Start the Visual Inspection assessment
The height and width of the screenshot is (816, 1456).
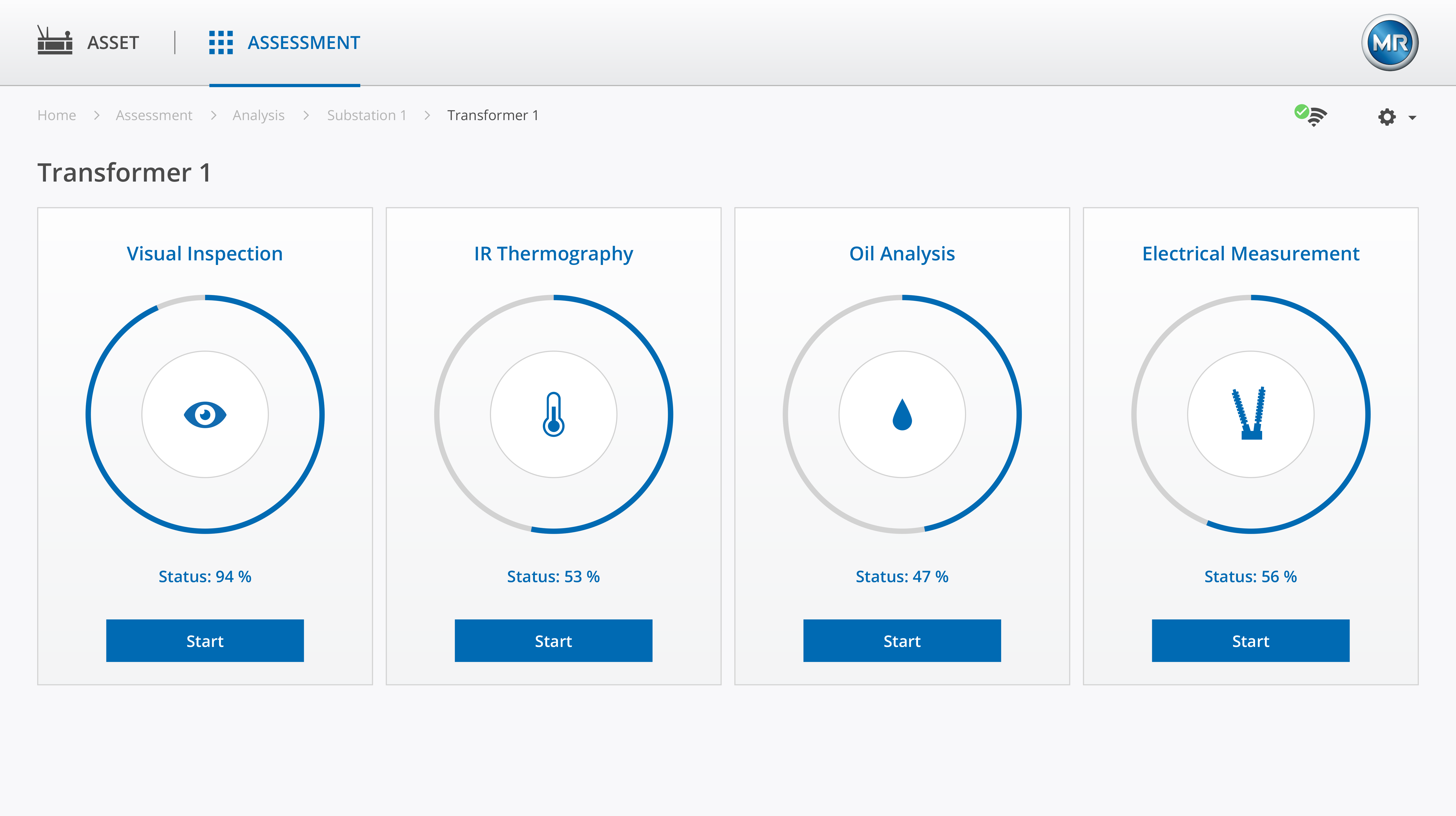tap(205, 641)
